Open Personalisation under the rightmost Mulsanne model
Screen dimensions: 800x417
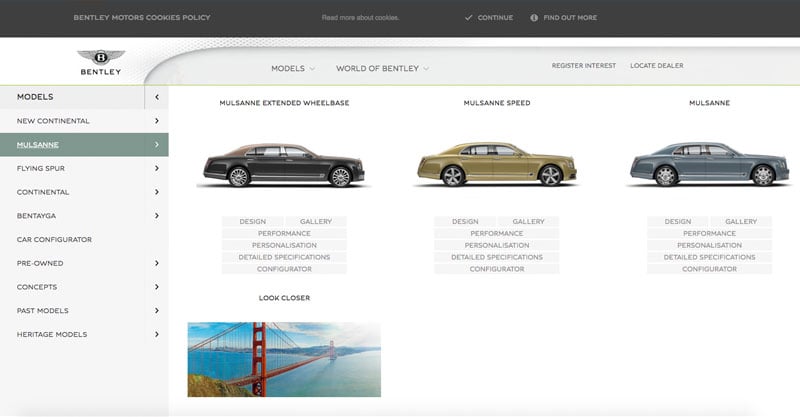click(x=710, y=246)
